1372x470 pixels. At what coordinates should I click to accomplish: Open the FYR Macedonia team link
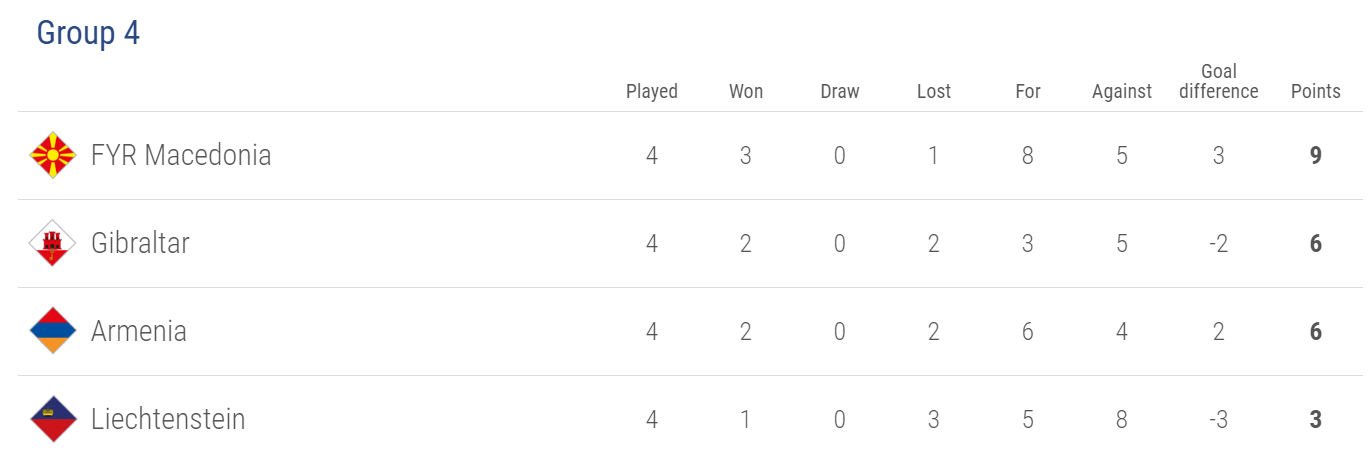181,155
